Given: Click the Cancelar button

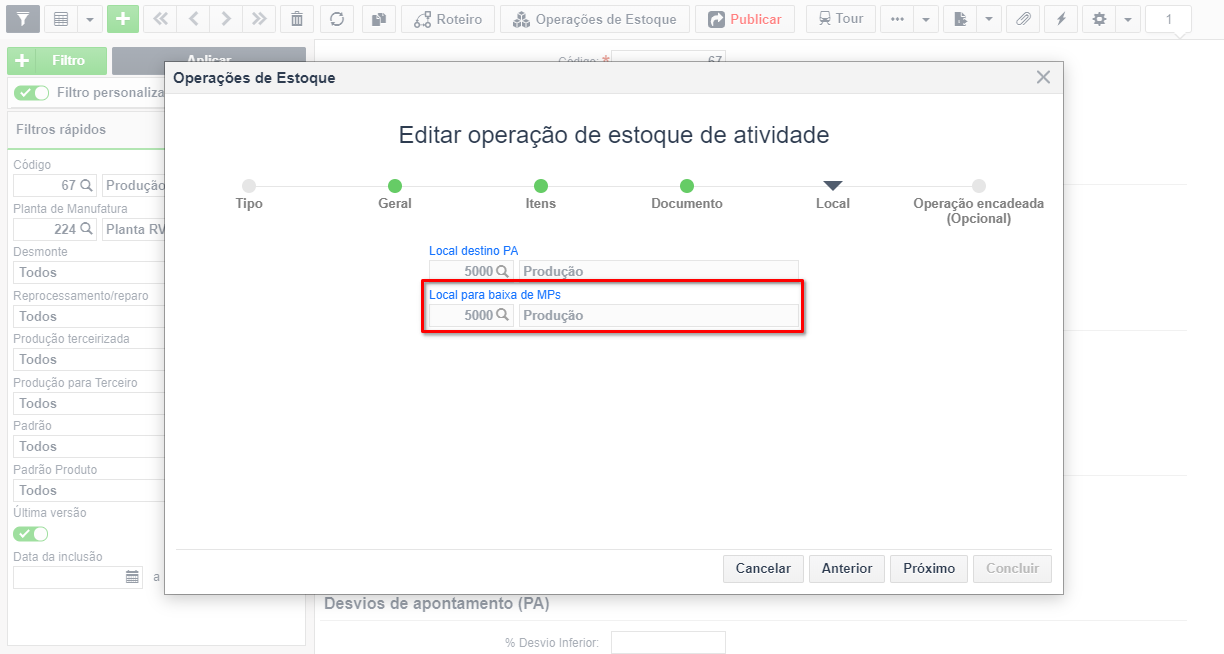Looking at the screenshot, I should (x=763, y=568).
